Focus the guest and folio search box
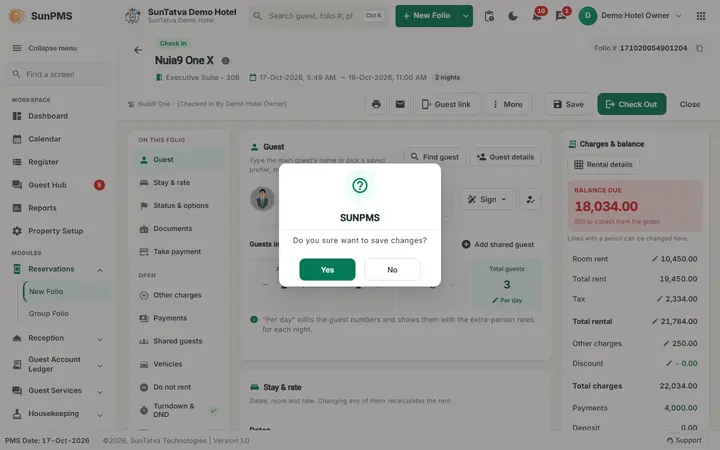Screen dimensions: 720x450 (317, 16)
